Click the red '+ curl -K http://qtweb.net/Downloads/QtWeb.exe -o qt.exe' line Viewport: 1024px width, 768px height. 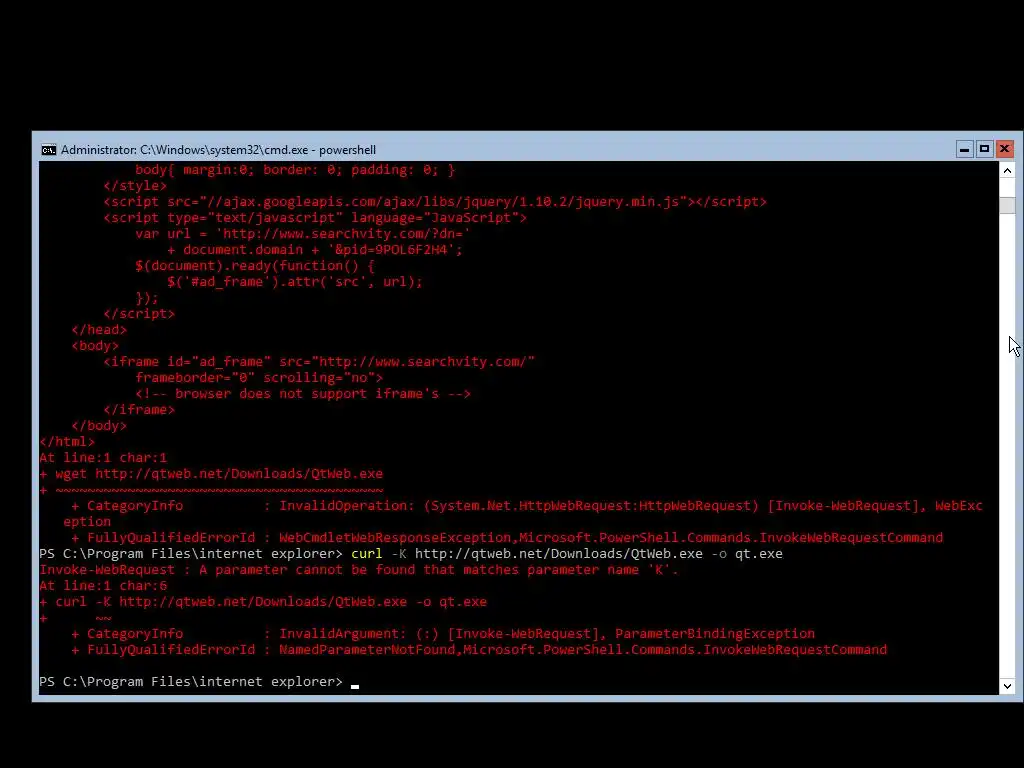coord(263,602)
